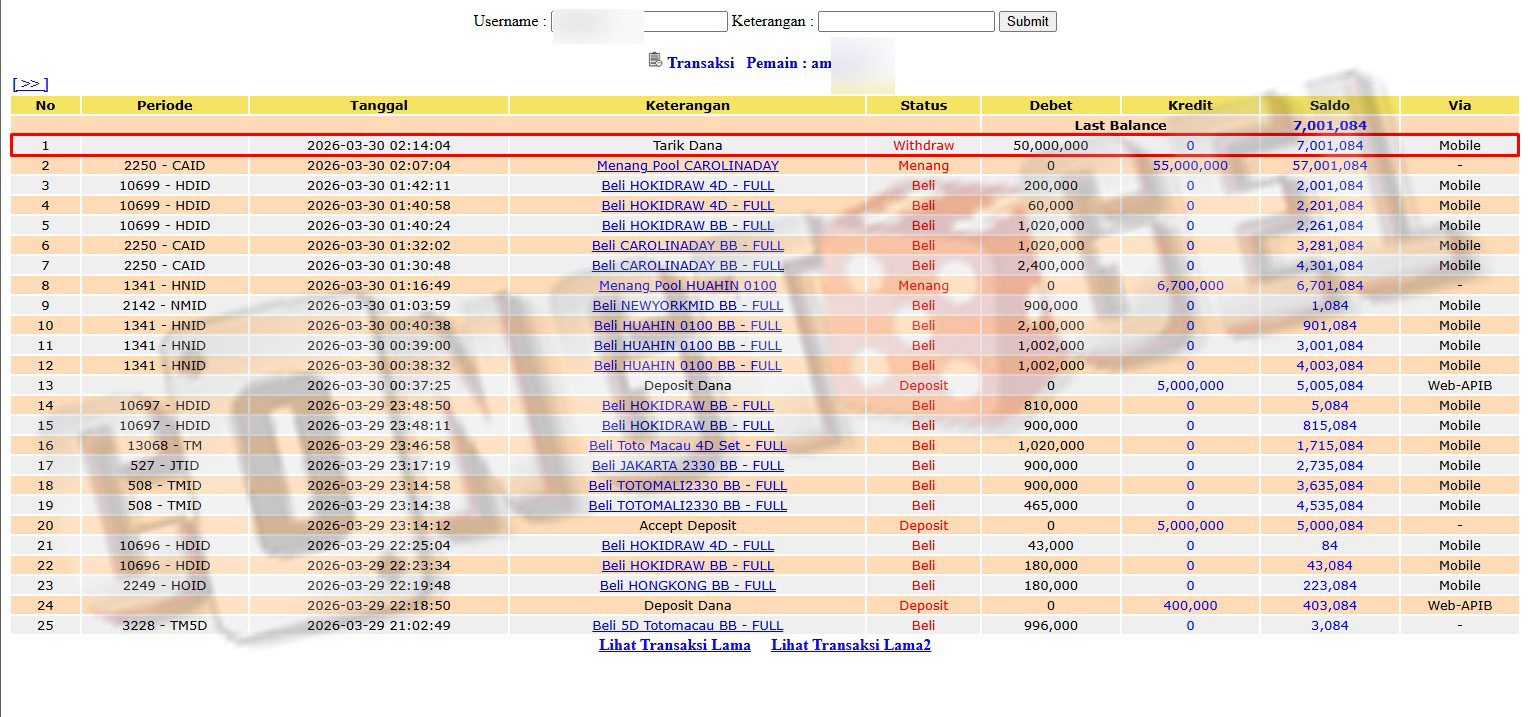
Task: Click Lihat Transaksi Lama link
Action: [675, 645]
